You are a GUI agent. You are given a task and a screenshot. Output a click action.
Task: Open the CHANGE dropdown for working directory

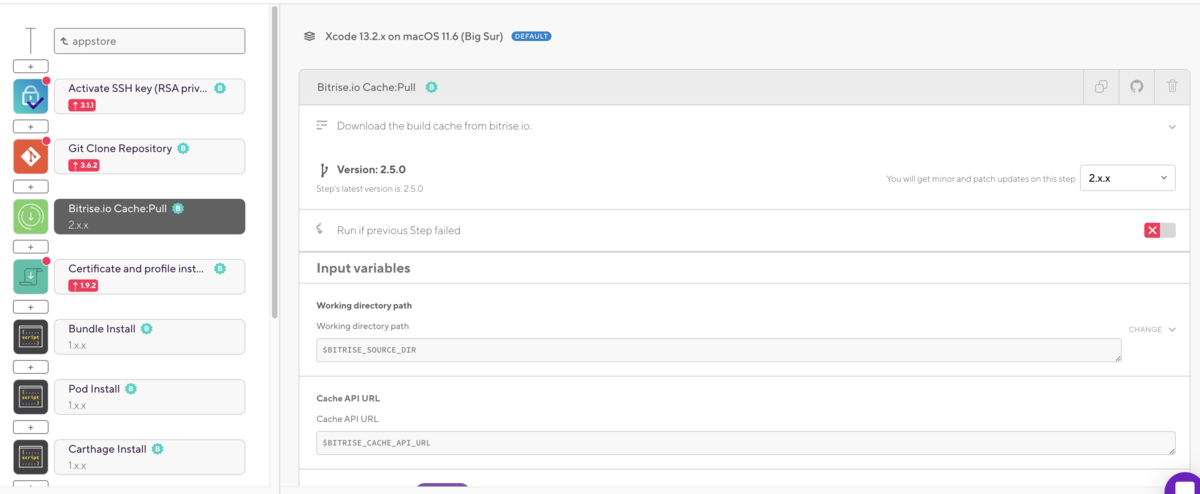[x=1152, y=329]
